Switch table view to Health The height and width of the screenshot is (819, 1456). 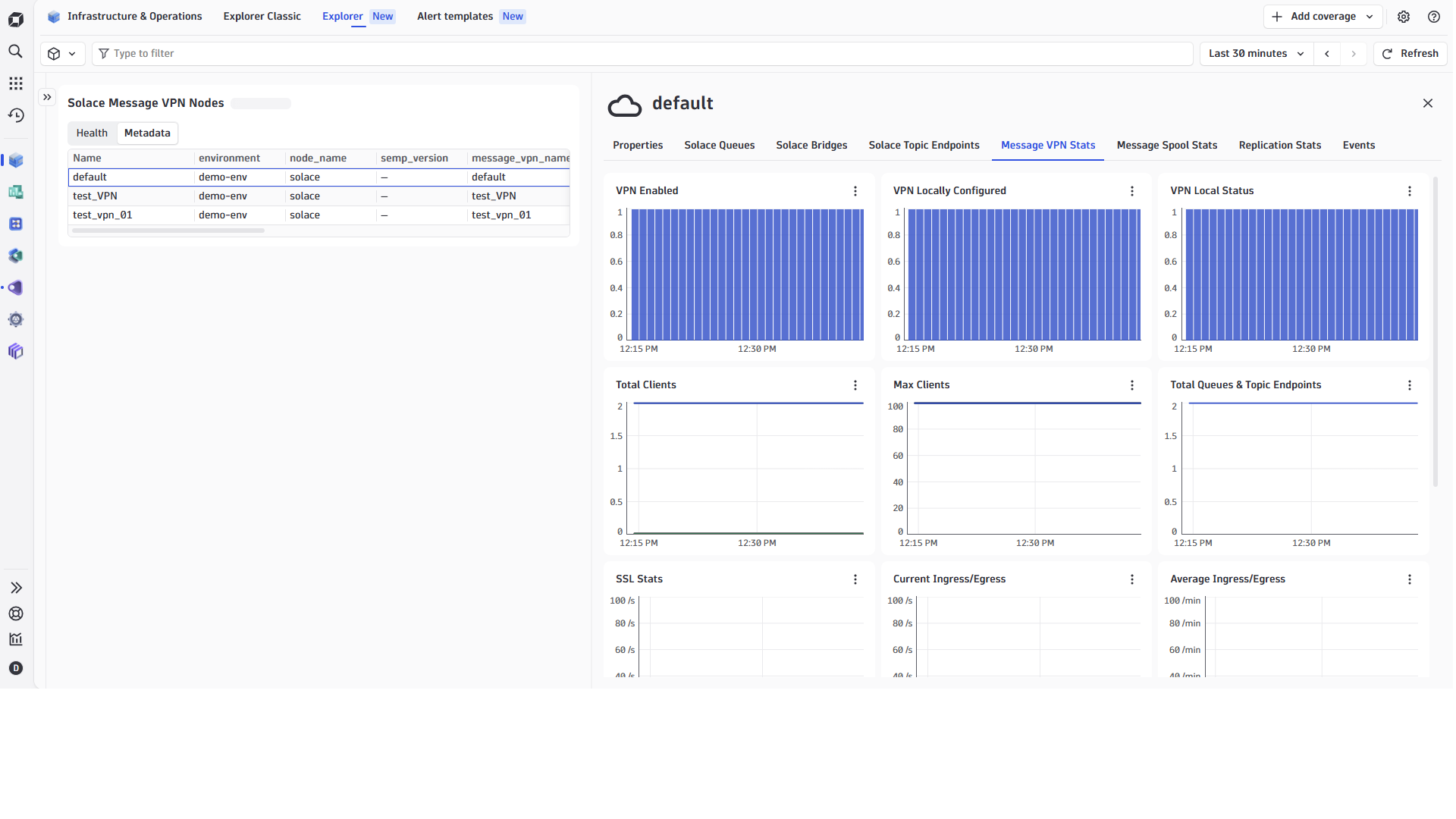pos(92,133)
